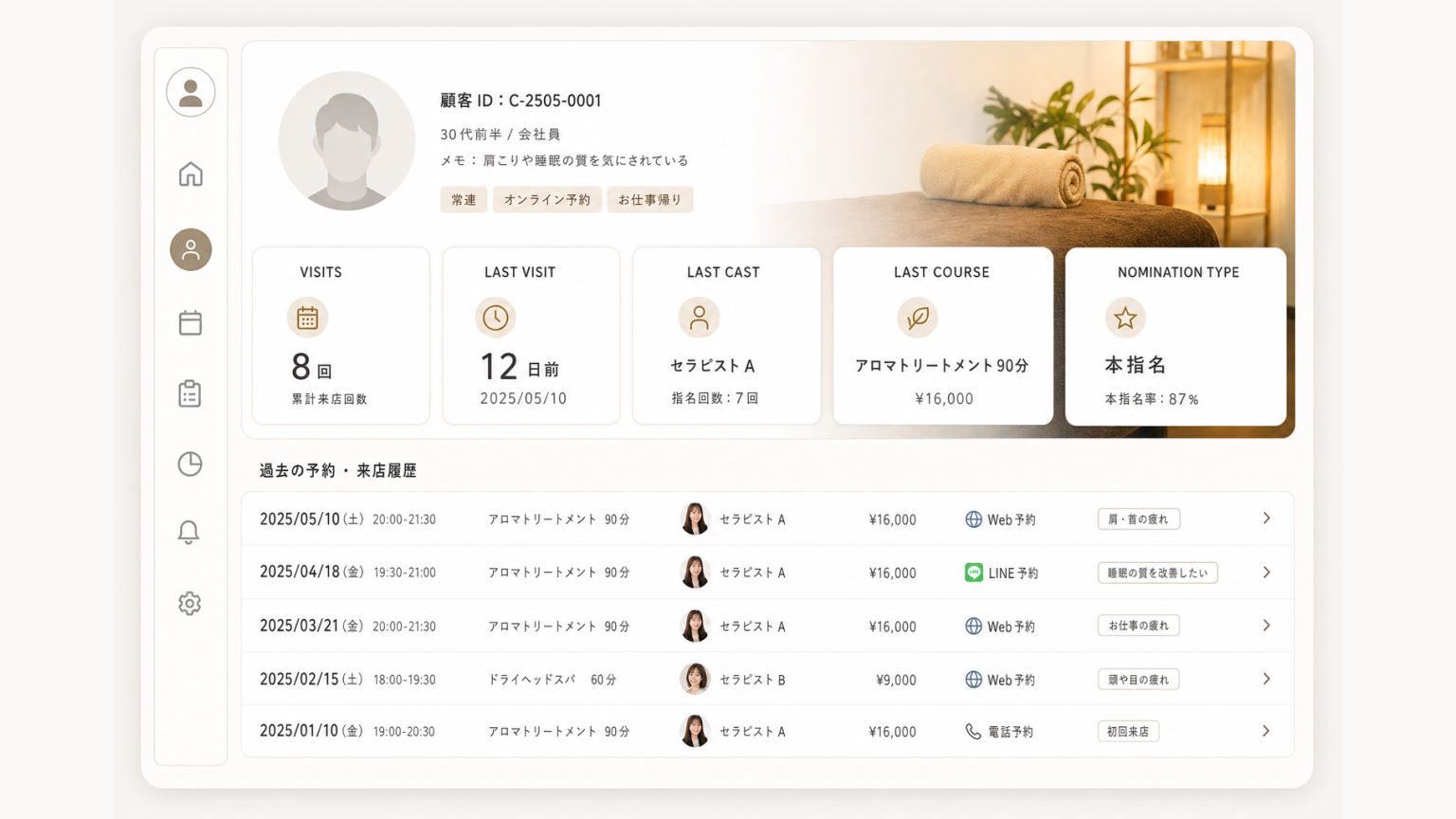Expand the 2025/01/10 visit row chevron
The width and height of the screenshot is (1456, 819).
(1266, 731)
